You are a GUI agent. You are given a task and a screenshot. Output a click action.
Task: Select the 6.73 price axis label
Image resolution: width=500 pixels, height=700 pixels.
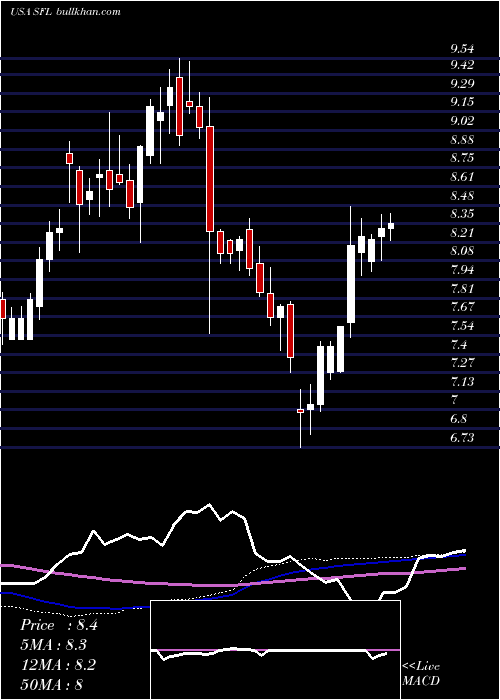click(x=462, y=438)
